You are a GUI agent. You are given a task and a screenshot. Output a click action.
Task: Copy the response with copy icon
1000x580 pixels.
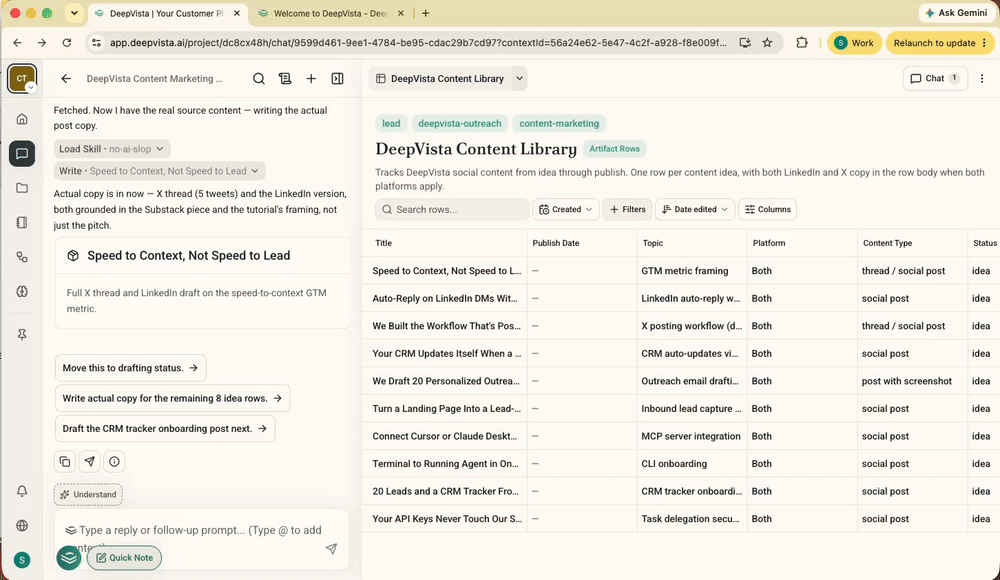point(64,461)
